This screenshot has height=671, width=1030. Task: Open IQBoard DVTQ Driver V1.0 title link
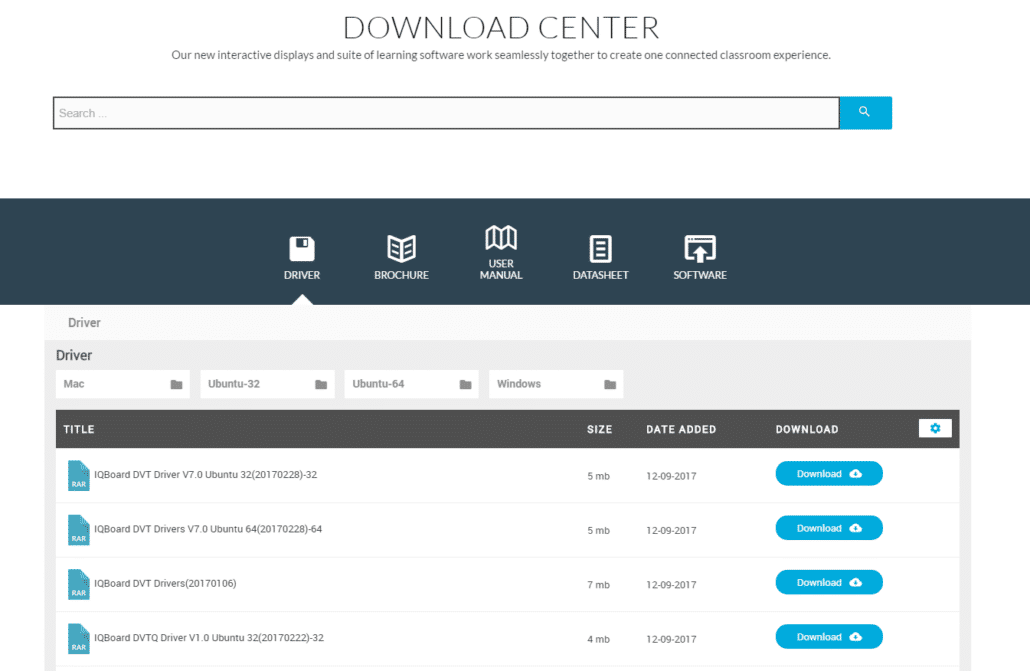[x=209, y=637]
